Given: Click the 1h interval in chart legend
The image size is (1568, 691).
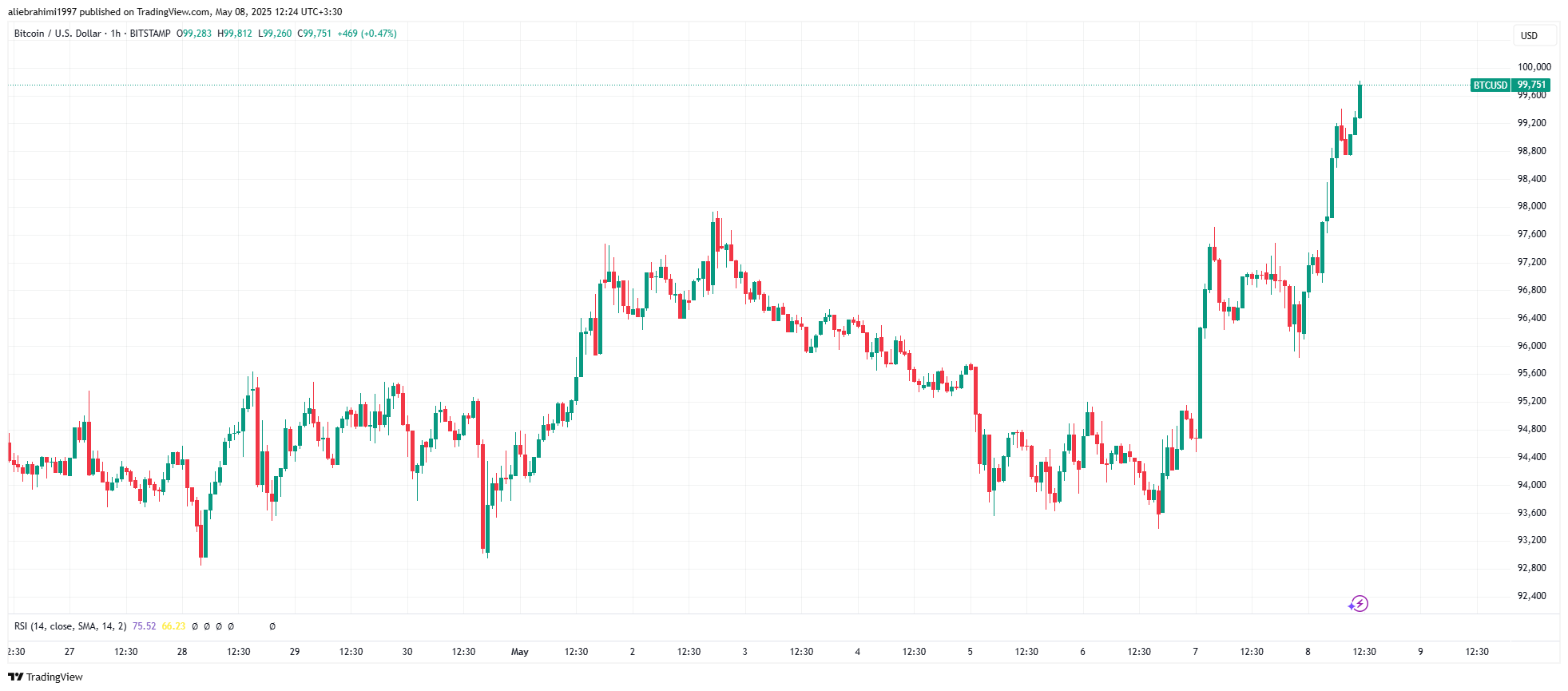Looking at the screenshot, I should [x=116, y=34].
